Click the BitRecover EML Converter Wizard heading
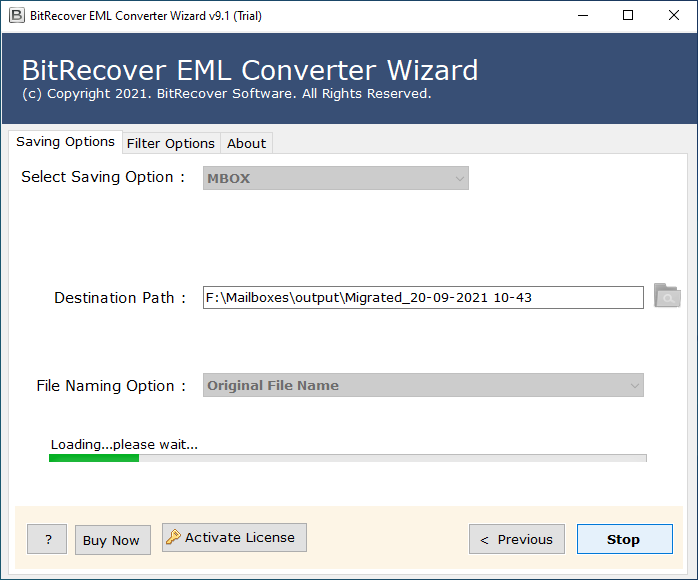Image resolution: width=698 pixels, height=580 pixels. click(x=250, y=70)
